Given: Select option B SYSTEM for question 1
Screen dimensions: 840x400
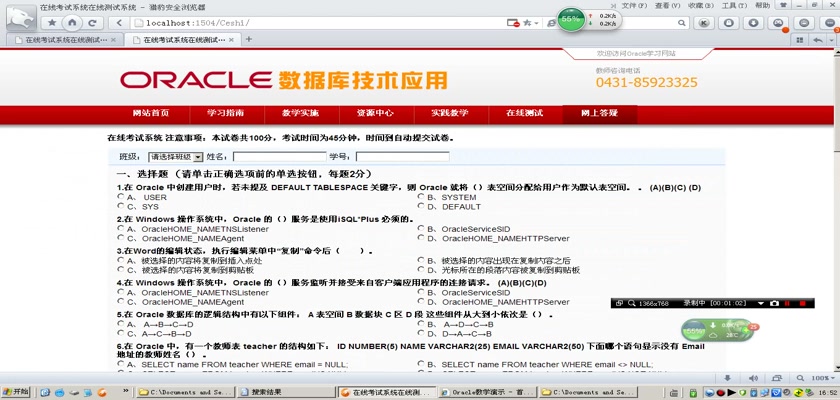Looking at the screenshot, I should pyautogui.click(x=421, y=197).
